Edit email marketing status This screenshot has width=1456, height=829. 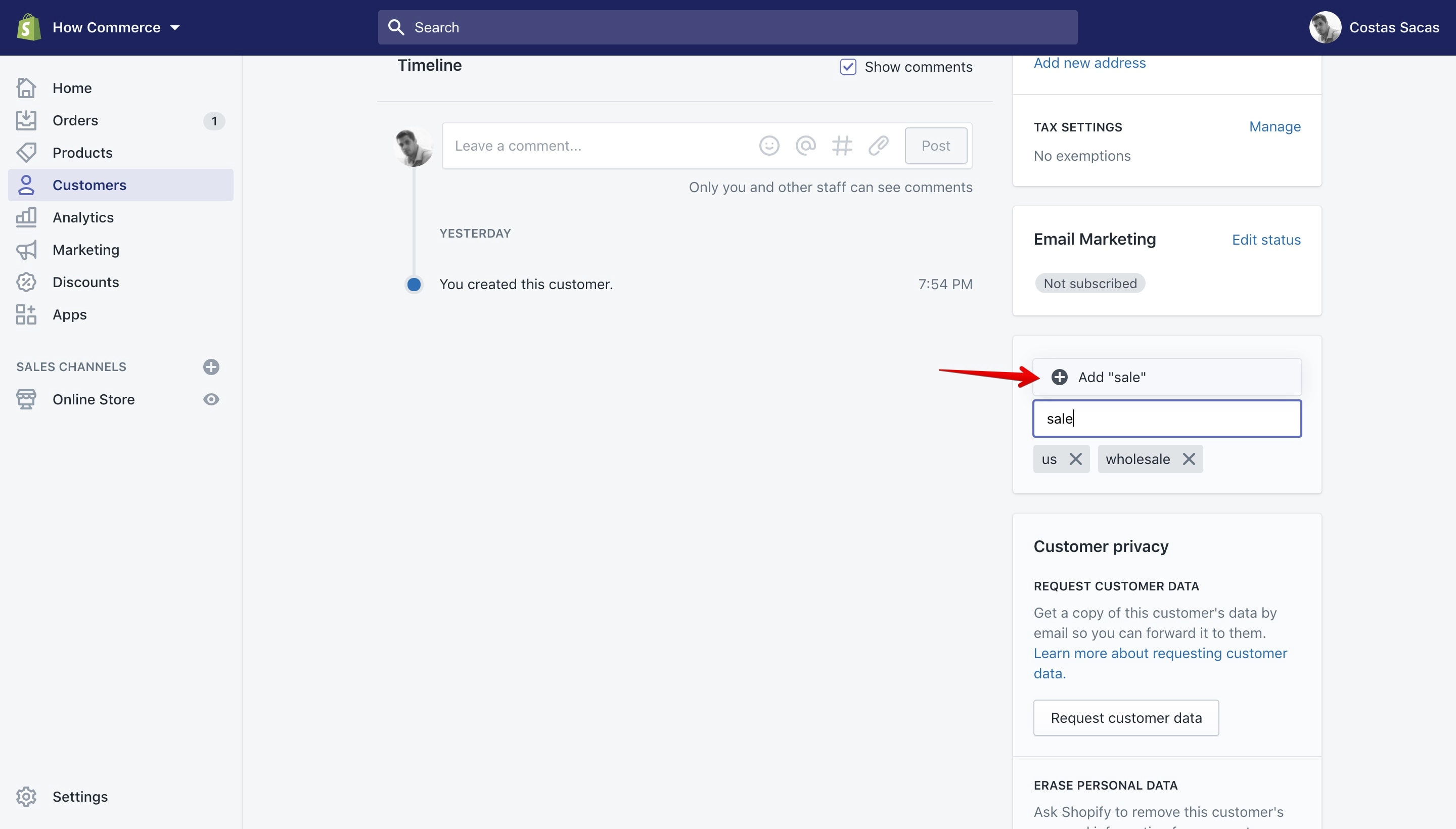click(x=1266, y=240)
